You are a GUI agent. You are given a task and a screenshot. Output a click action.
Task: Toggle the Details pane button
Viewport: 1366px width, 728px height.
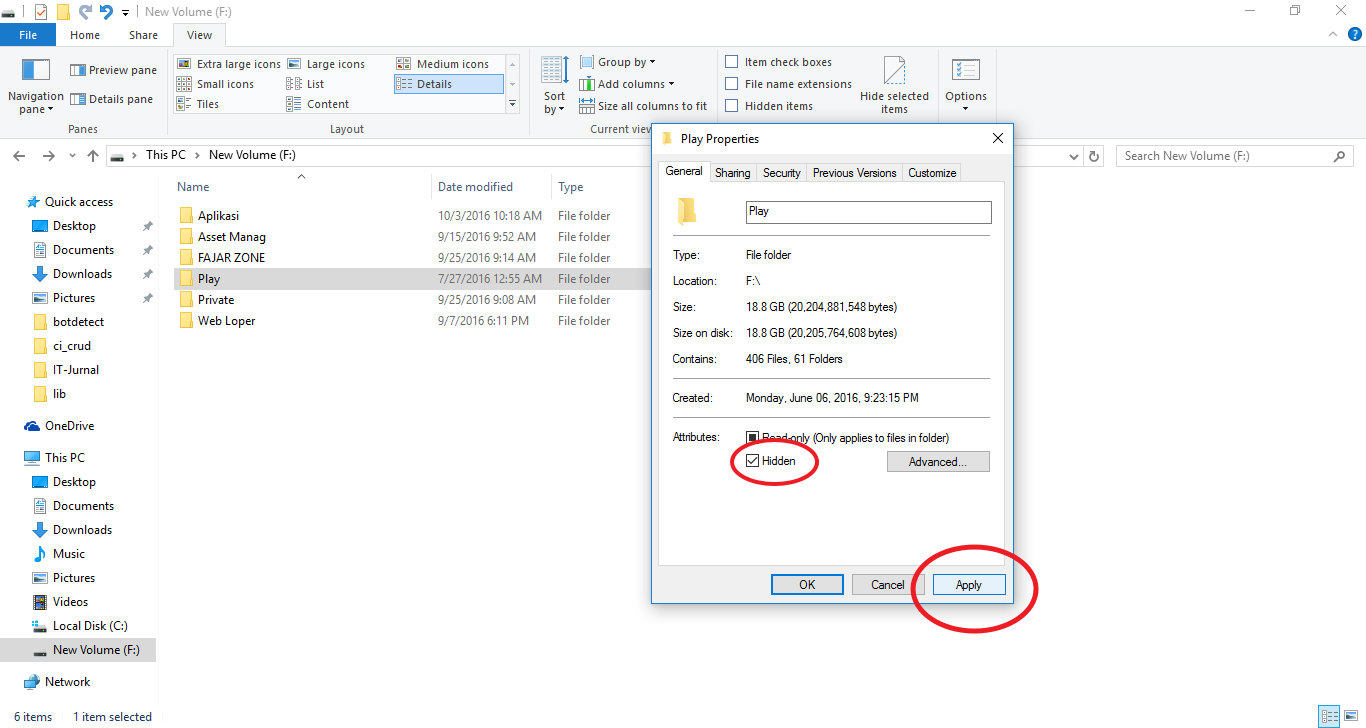point(111,99)
